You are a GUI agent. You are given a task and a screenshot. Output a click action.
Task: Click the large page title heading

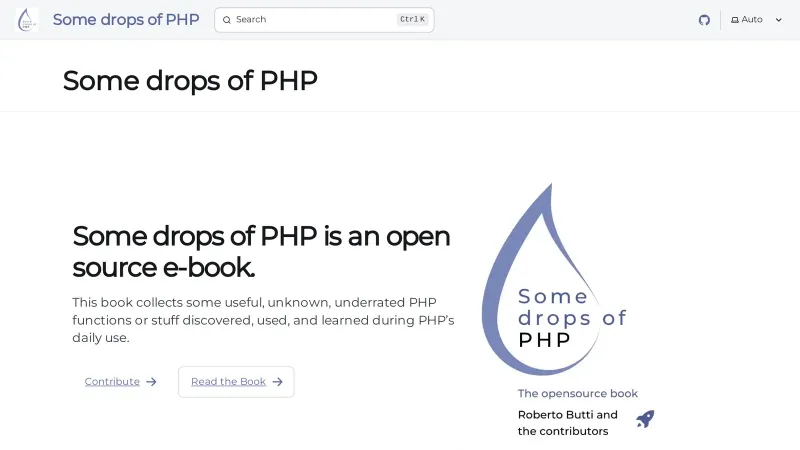coord(190,80)
